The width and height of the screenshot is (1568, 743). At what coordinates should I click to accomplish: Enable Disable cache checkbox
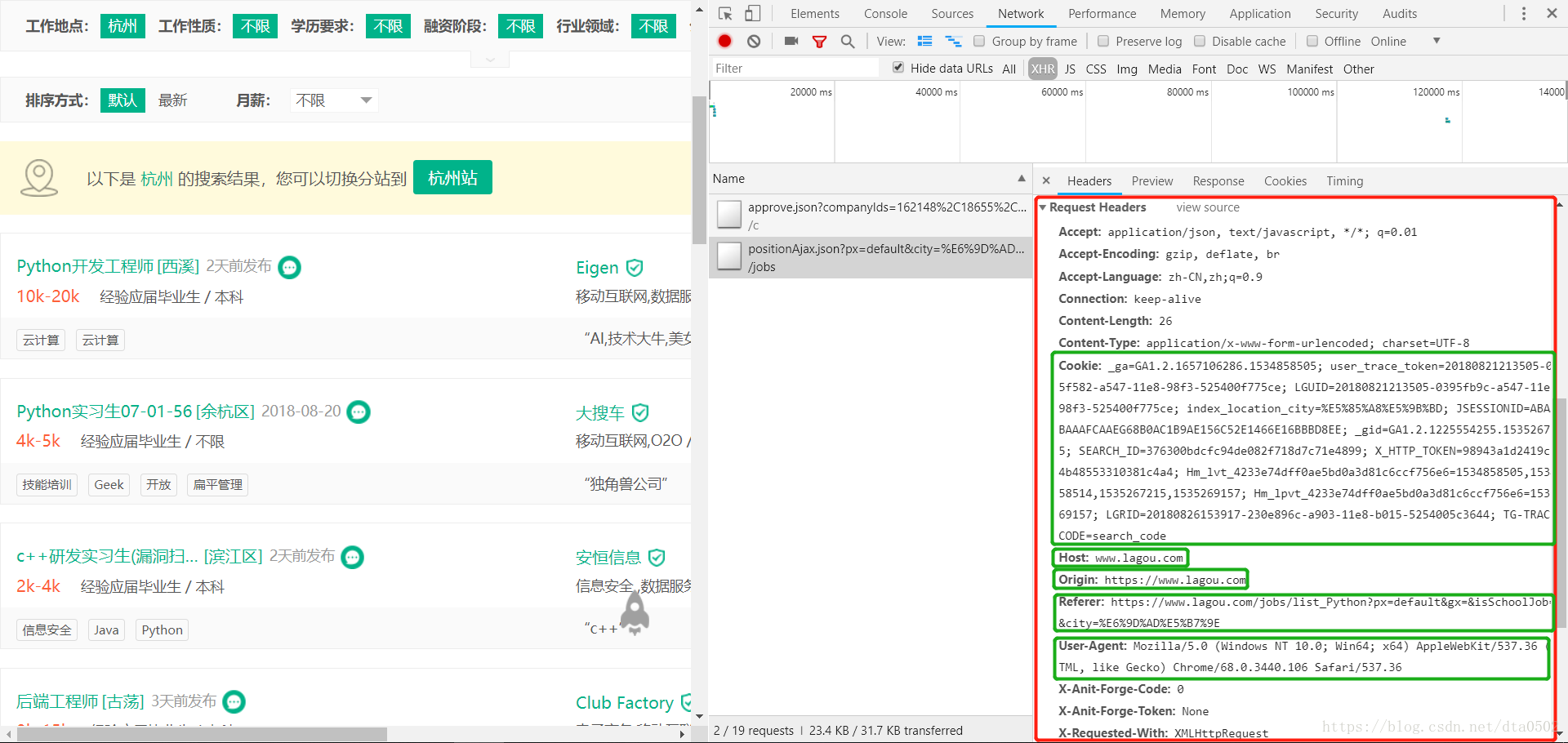pyautogui.click(x=1199, y=41)
